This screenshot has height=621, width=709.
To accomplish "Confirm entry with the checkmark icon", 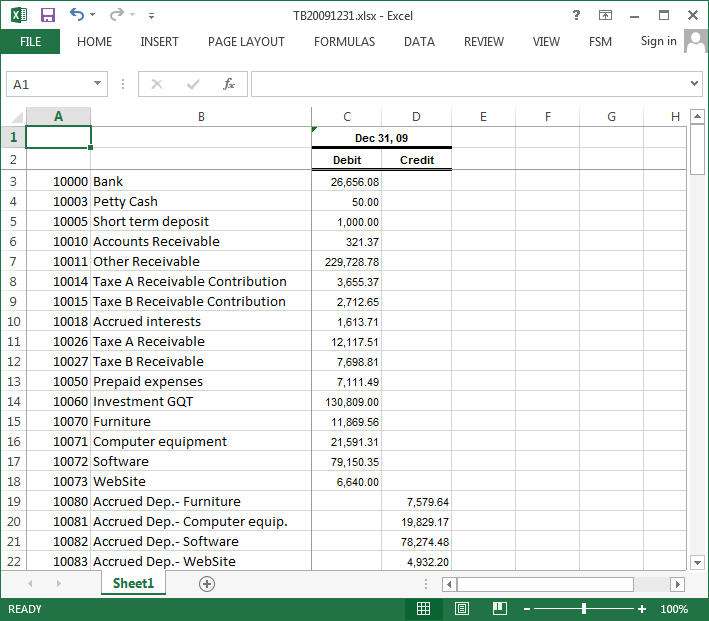I will coord(193,84).
